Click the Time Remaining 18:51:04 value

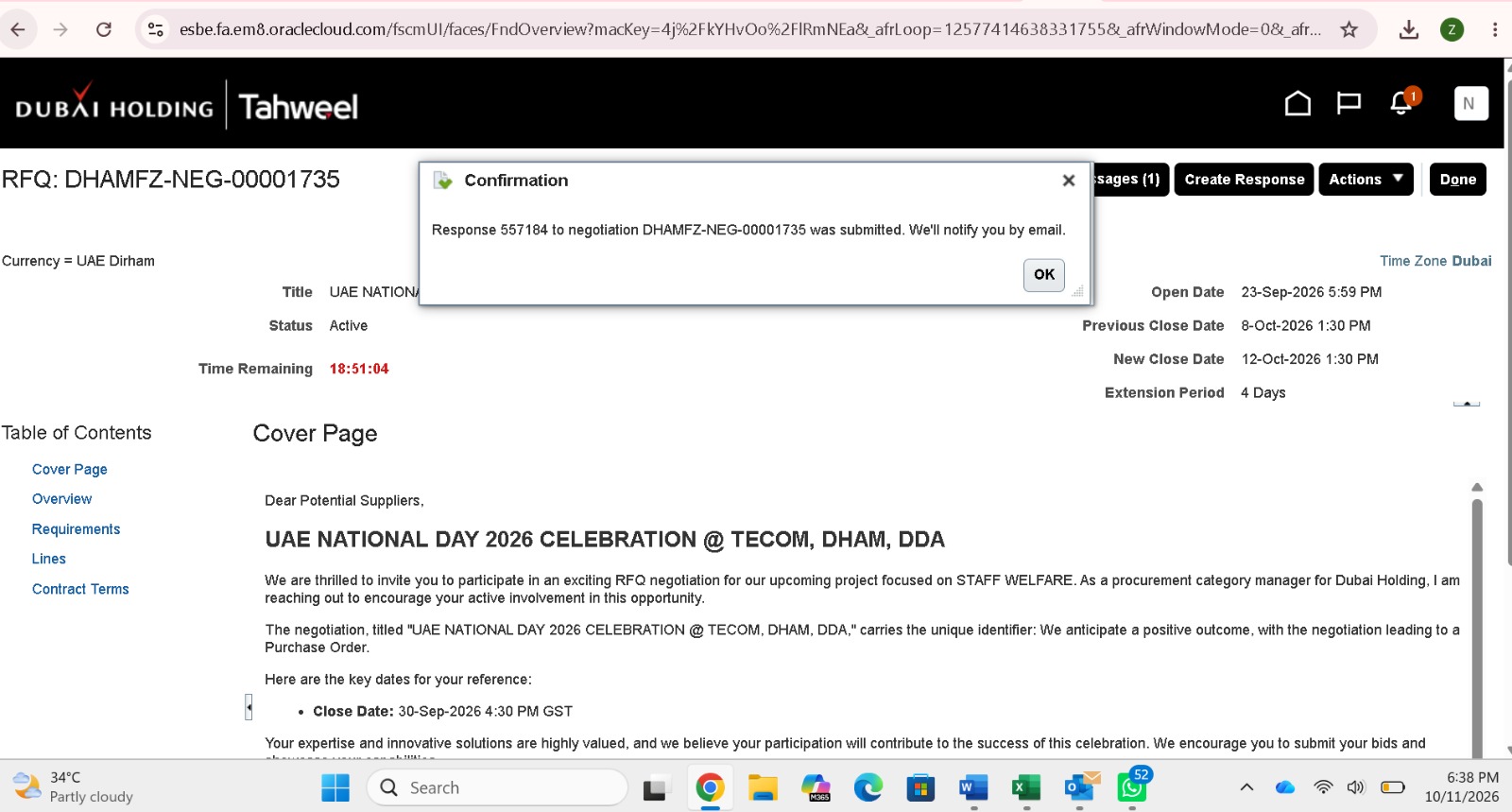point(359,369)
